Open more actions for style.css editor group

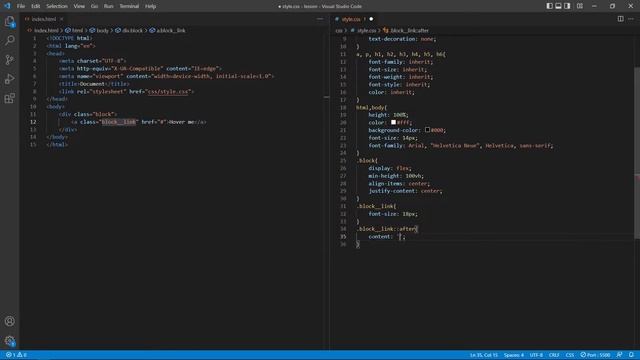coord(631,19)
